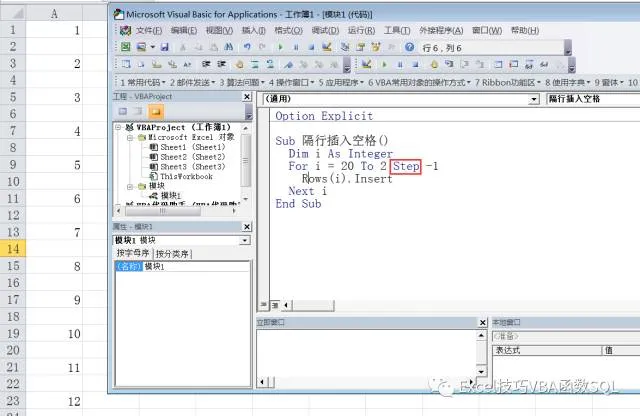Screen dimensions: 640x416
Task: Click the Toggle Folders orange icon
Action: point(156,111)
